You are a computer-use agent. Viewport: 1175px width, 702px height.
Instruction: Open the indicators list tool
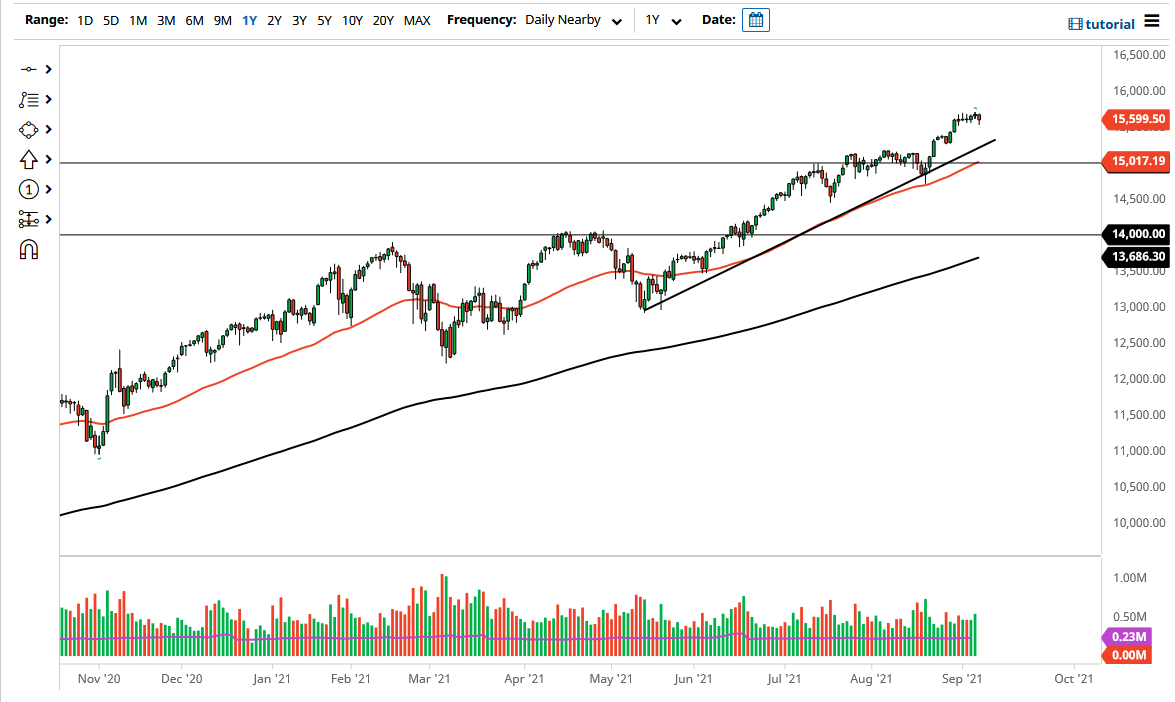click(x=28, y=100)
